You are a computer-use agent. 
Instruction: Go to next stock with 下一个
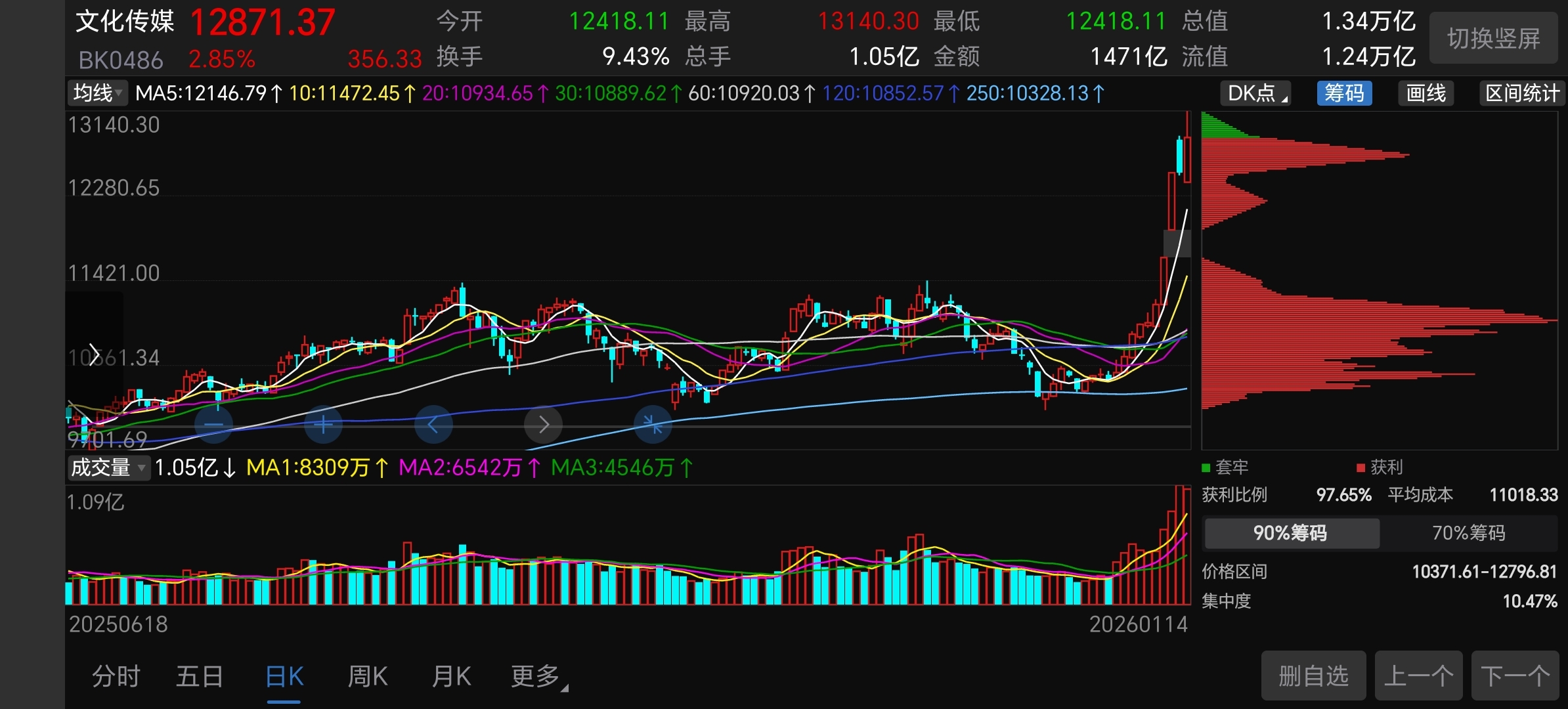point(1515,676)
